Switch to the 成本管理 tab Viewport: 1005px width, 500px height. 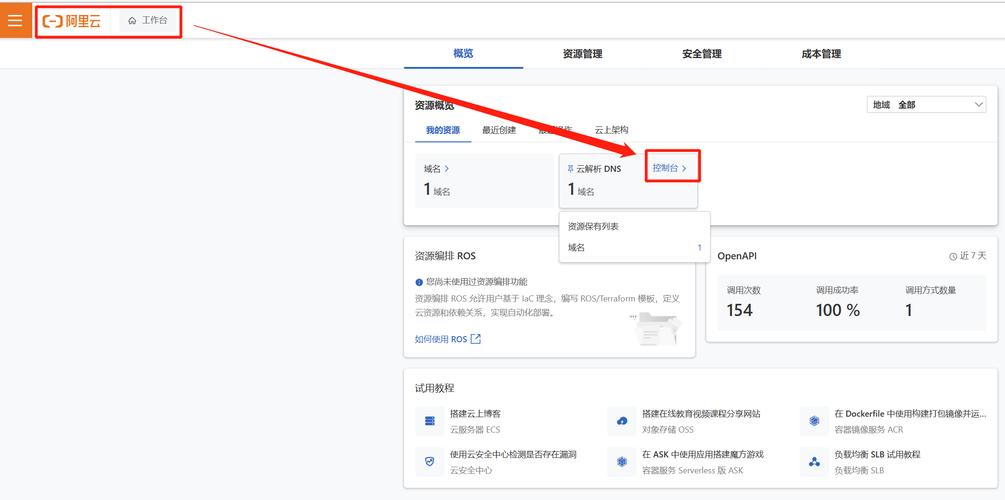click(821, 54)
